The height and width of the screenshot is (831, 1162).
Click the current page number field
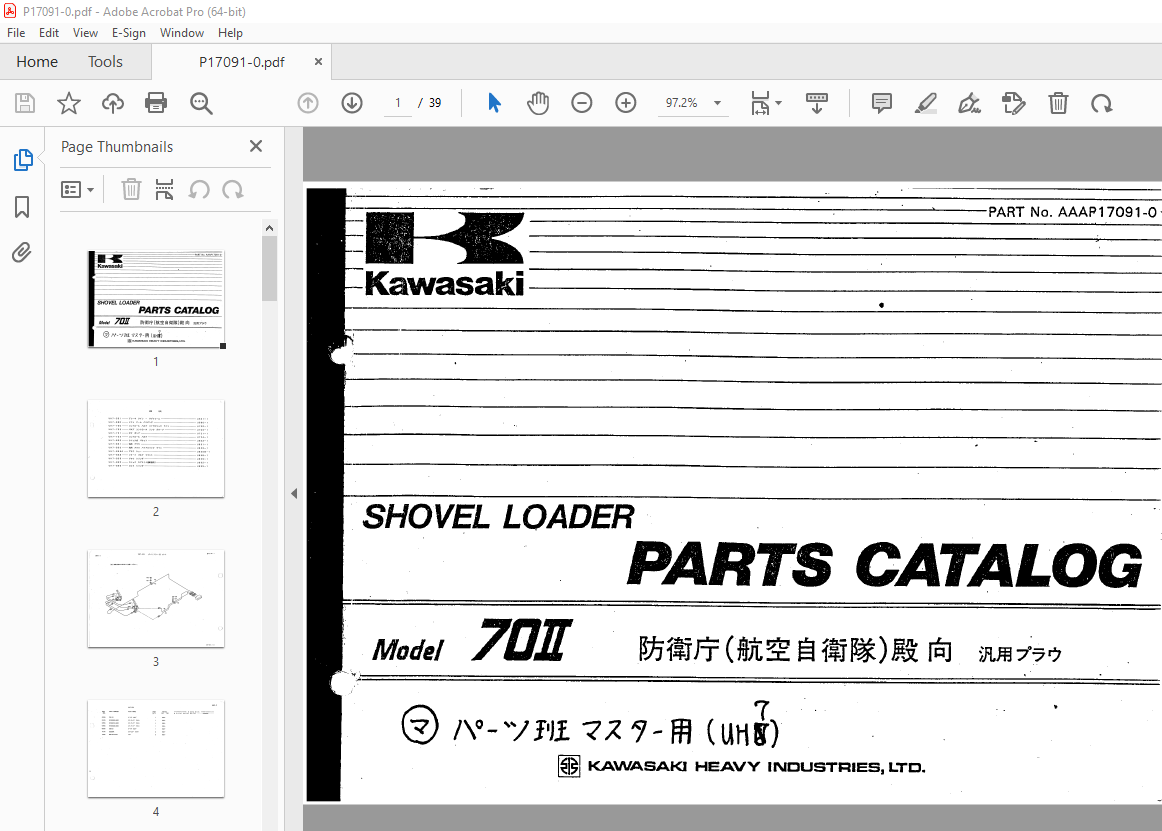[398, 103]
